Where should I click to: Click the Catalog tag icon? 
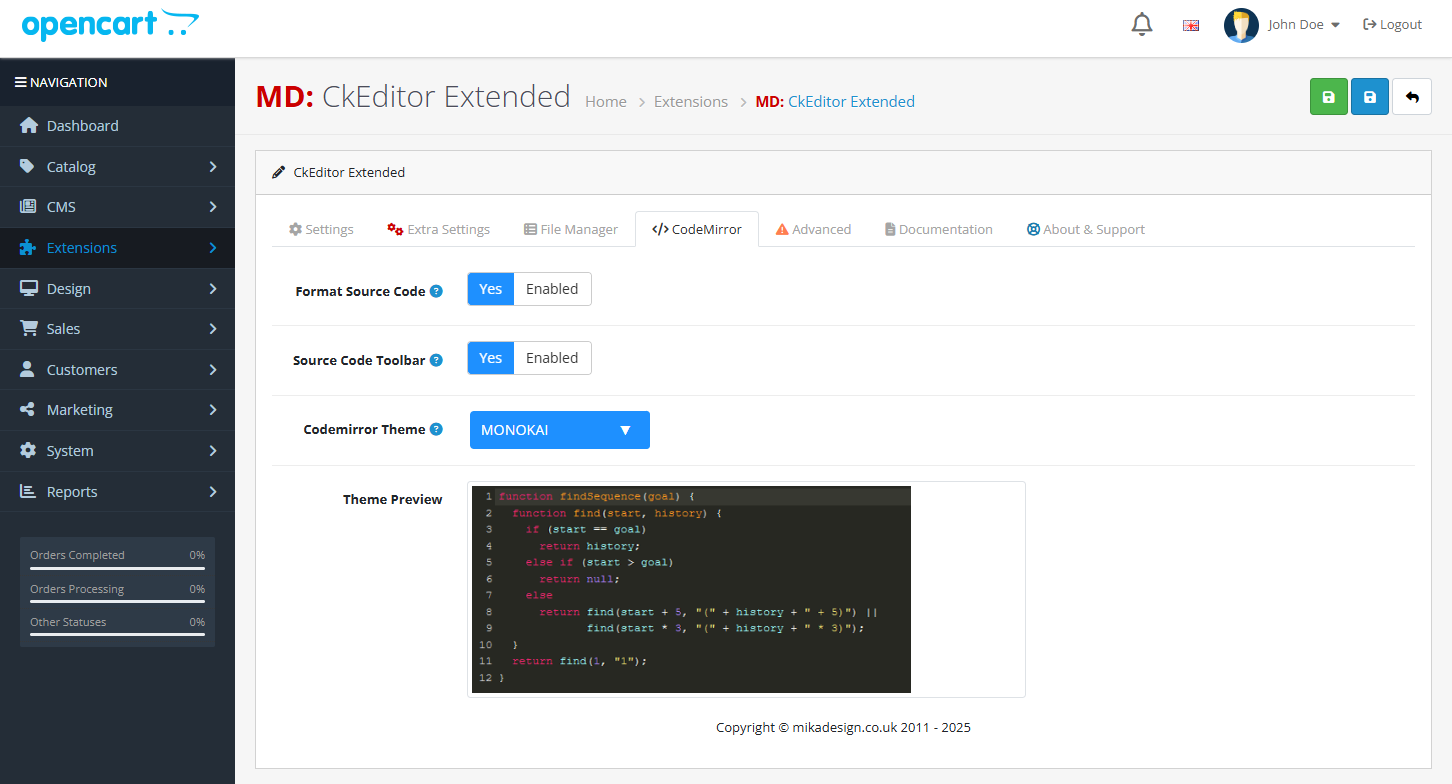pos(28,166)
